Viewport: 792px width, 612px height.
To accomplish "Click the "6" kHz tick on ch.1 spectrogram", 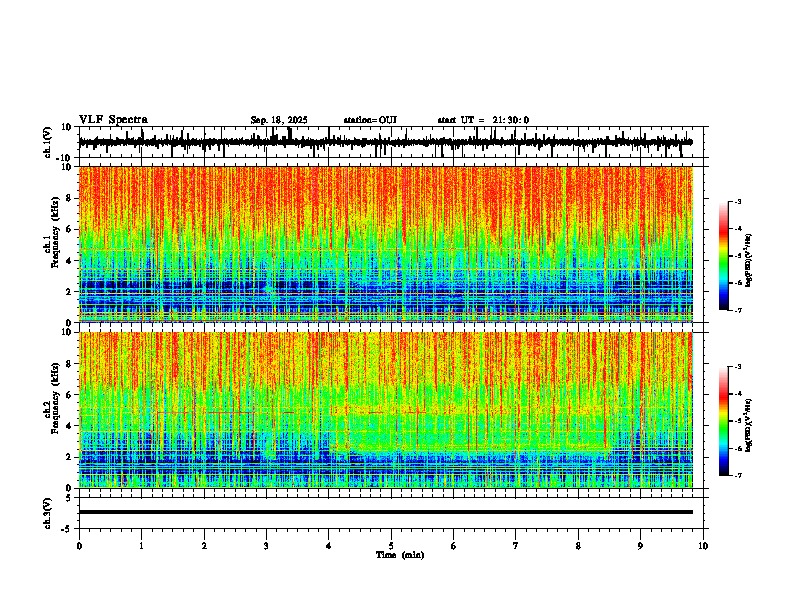I will coord(70,230).
